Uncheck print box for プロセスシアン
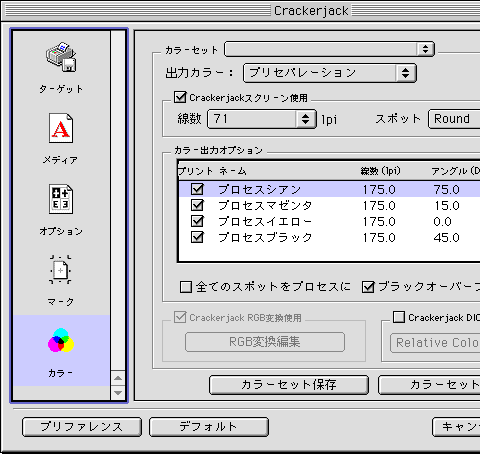 pos(197,189)
